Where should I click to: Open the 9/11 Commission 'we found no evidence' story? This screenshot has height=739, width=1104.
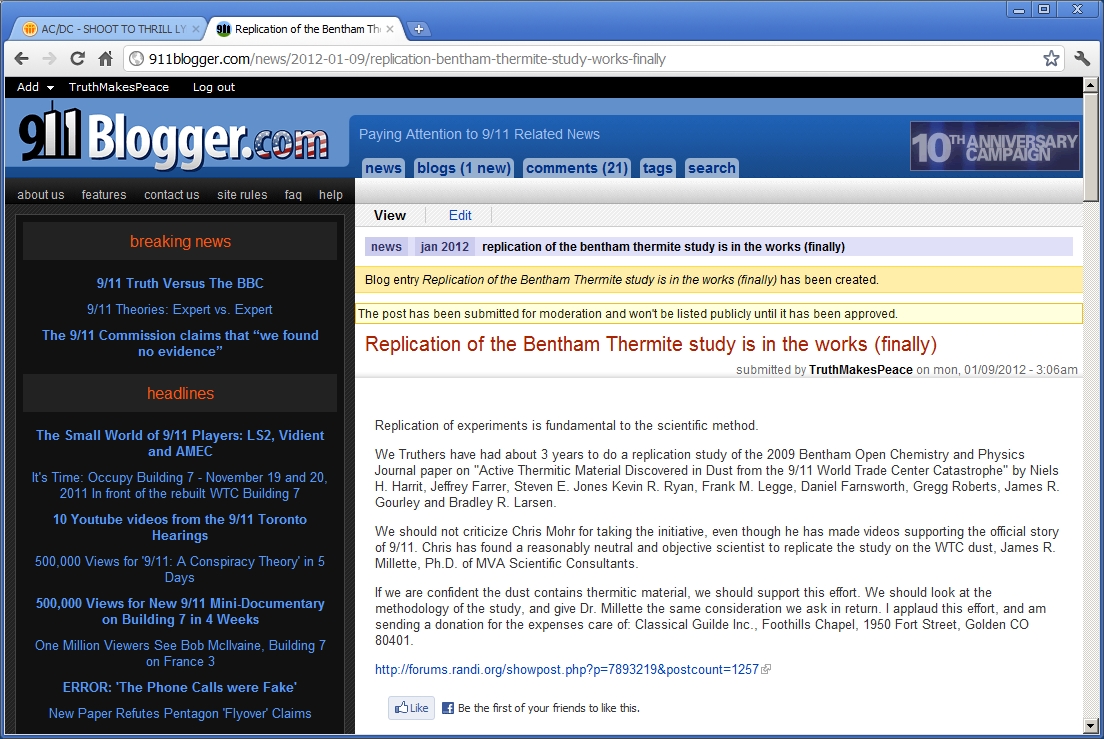(180, 343)
